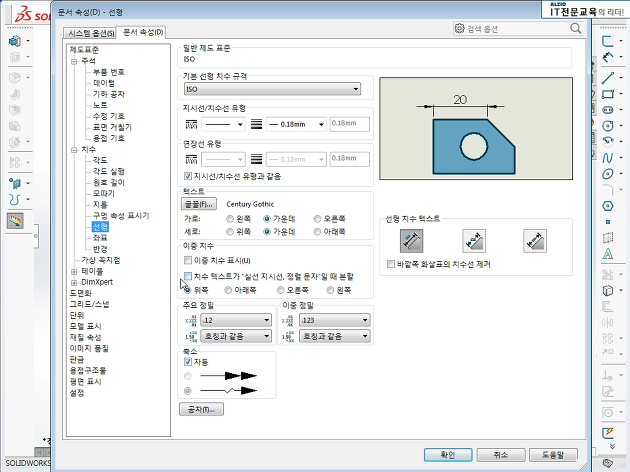Select the Circle sketch tool in right toolbar

(x=608, y=126)
